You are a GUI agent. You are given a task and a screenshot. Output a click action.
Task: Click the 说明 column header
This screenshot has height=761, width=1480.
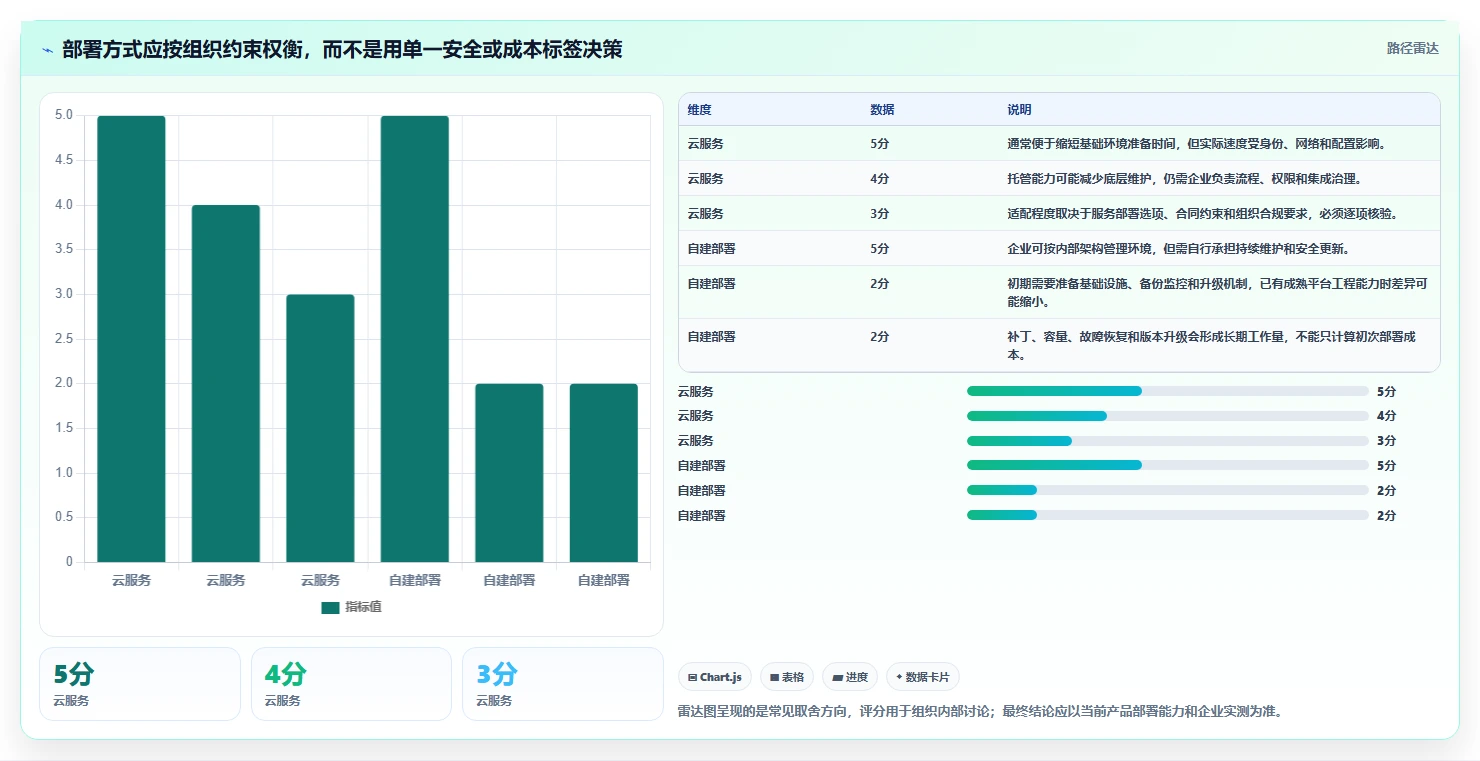point(1019,110)
